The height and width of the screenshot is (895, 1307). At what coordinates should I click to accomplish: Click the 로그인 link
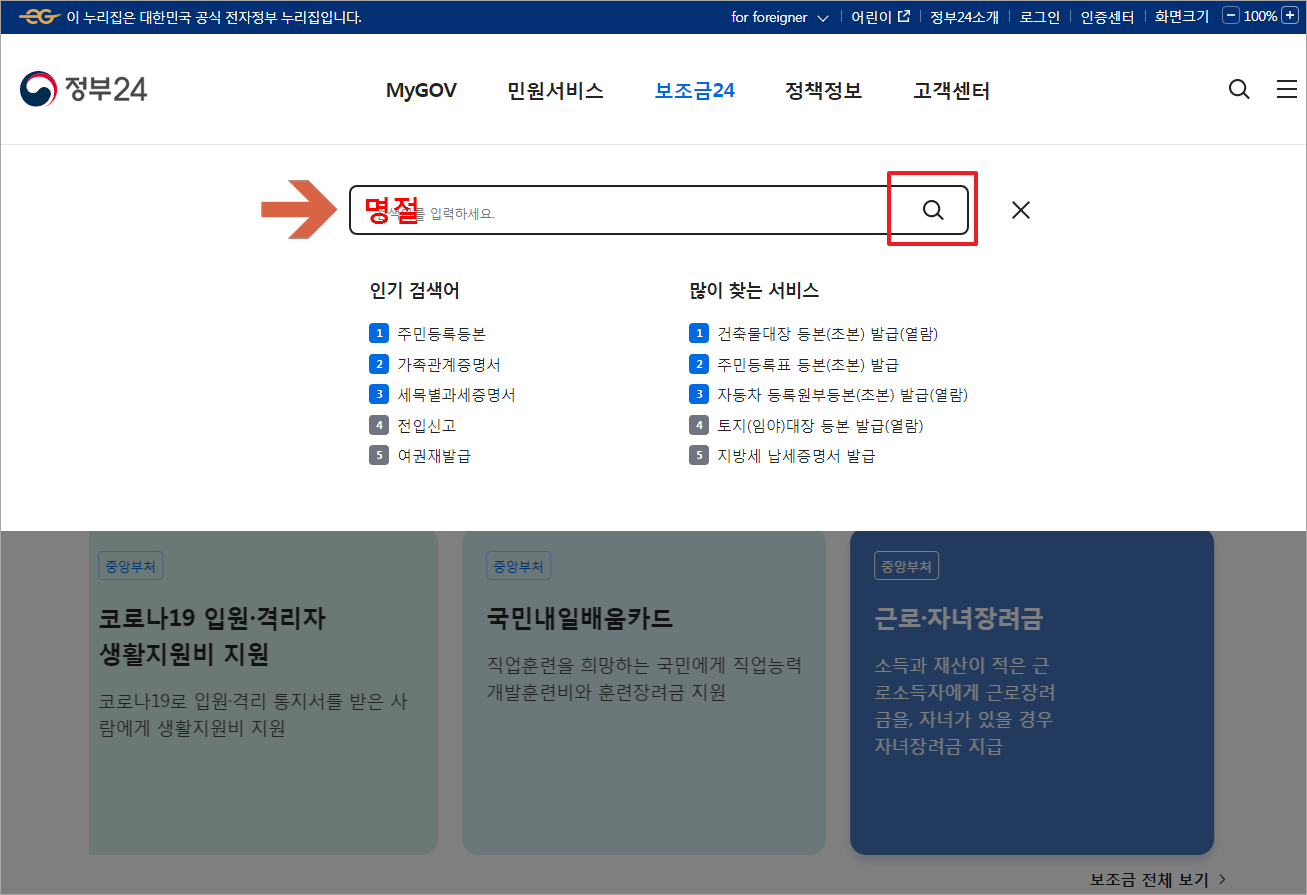(1039, 16)
